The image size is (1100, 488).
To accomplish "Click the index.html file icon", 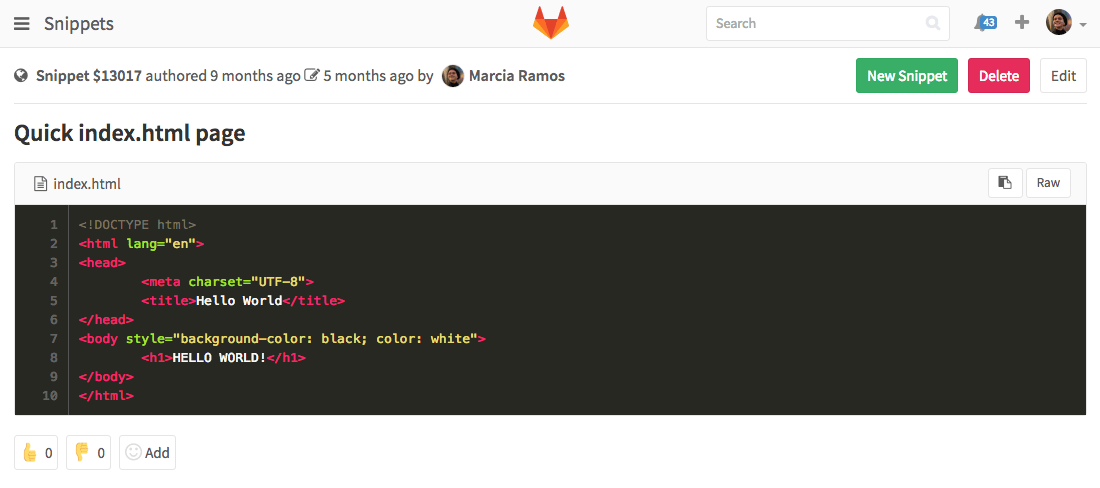I will [x=40, y=184].
